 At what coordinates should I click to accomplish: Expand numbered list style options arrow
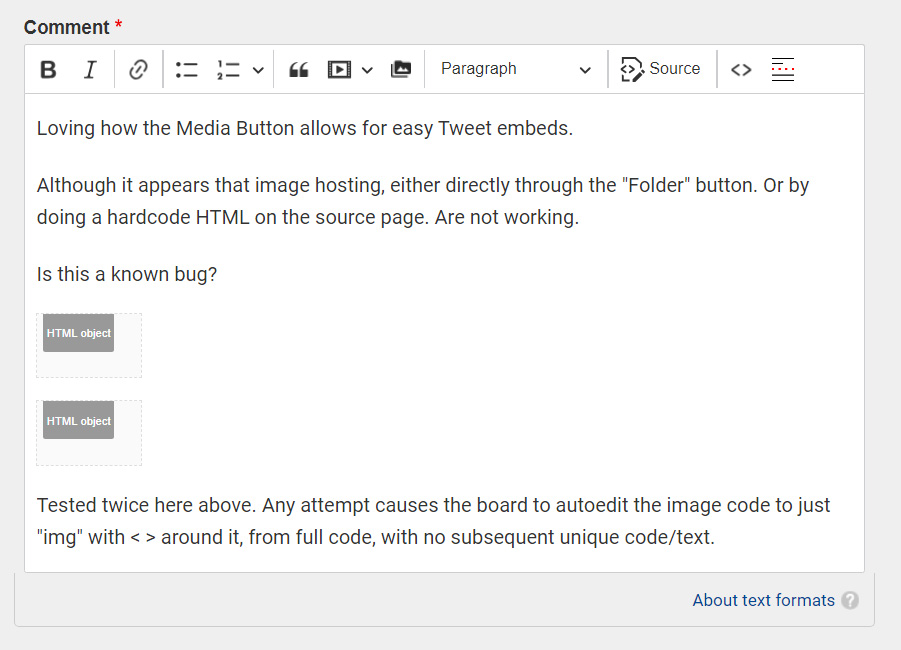tap(258, 70)
